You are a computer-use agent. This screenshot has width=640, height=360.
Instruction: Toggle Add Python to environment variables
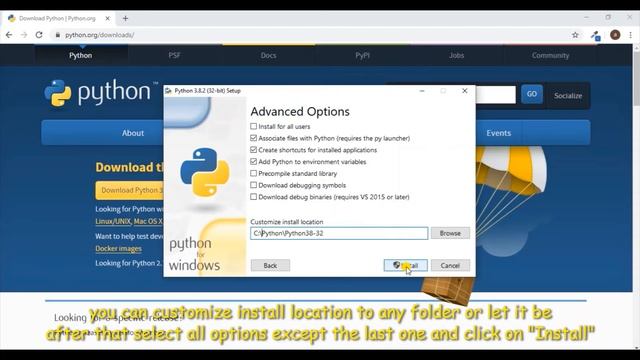pyautogui.click(x=253, y=162)
